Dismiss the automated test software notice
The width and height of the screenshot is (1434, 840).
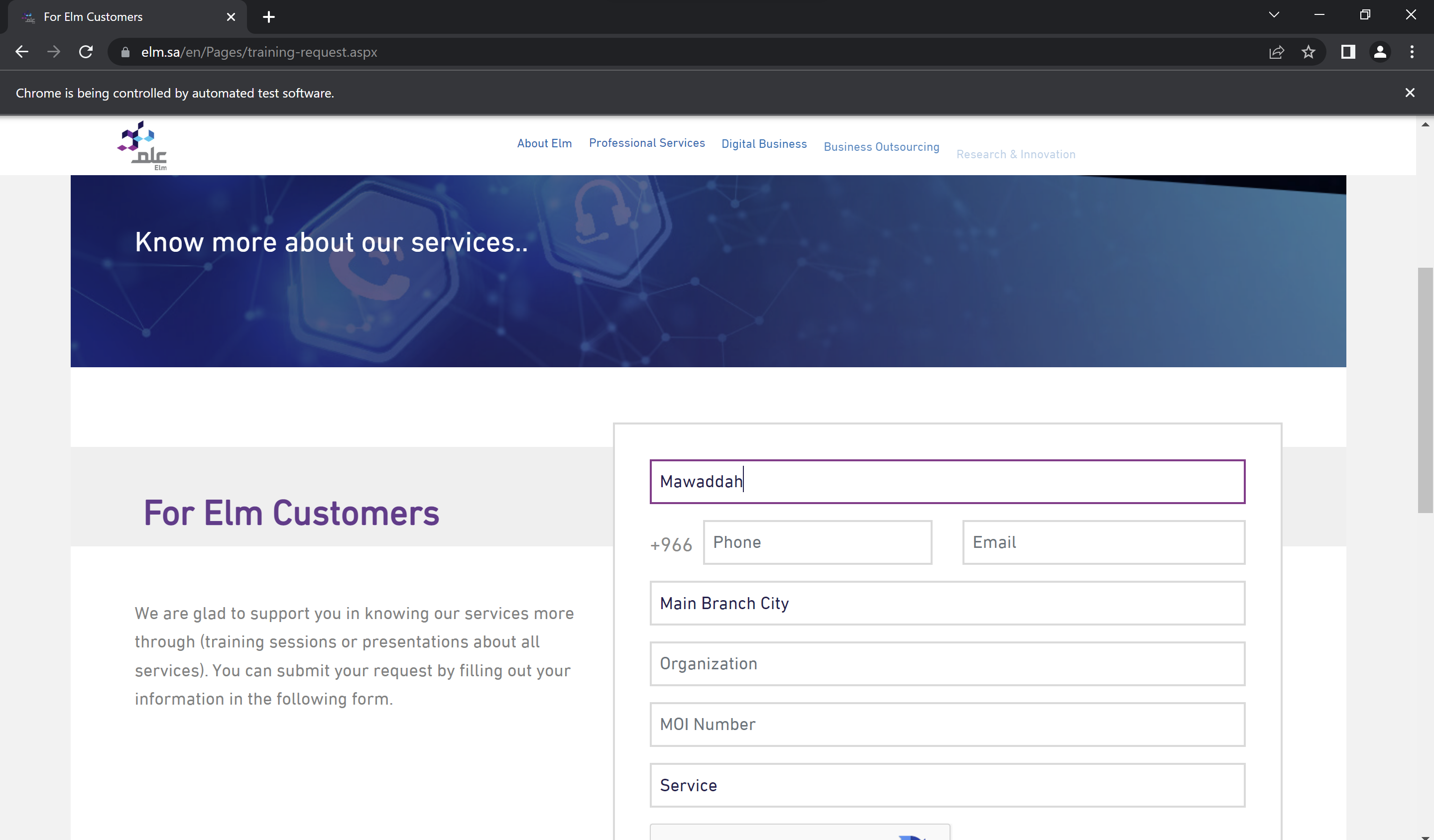pyautogui.click(x=1410, y=92)
